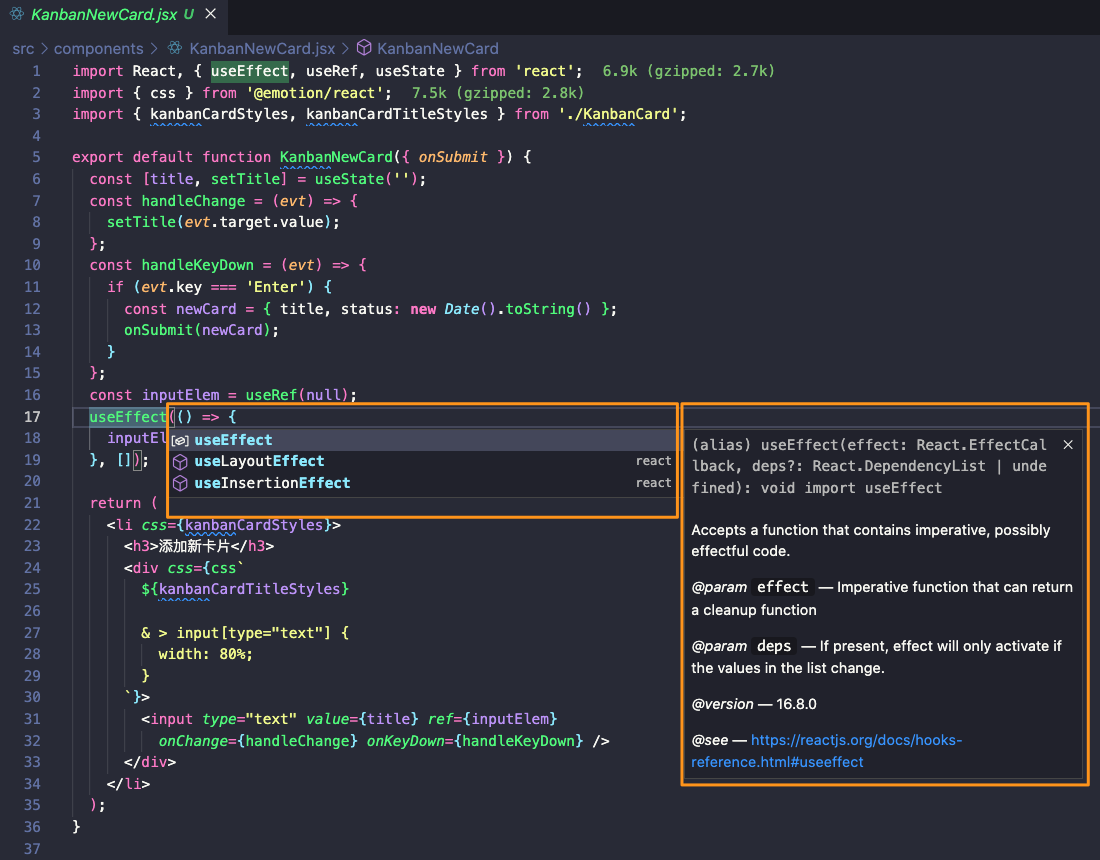This screenshot has height=860, width=1100.
Task: Click the cube symbol icon in breadcrumb
Action: 364,47
